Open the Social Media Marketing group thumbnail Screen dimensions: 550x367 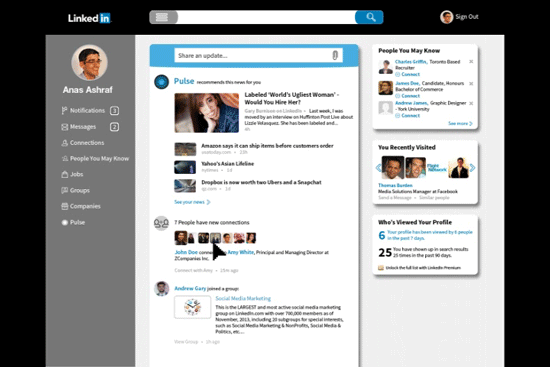point(193,307)
